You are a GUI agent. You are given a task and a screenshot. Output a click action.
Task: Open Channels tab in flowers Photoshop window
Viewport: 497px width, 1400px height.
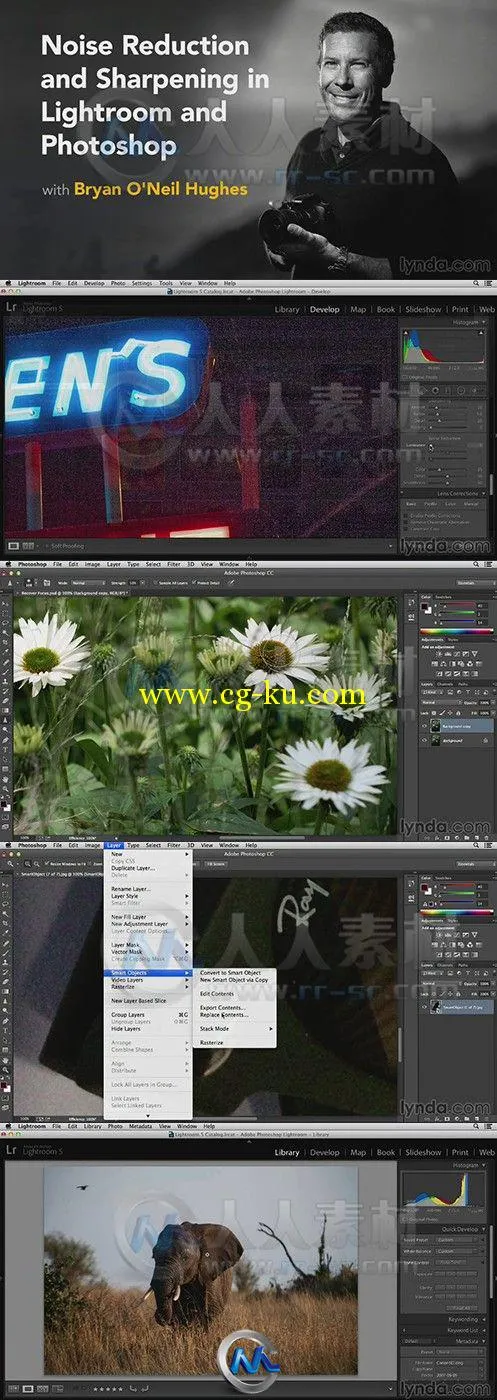pyautogui.click(x=445, y=684)
